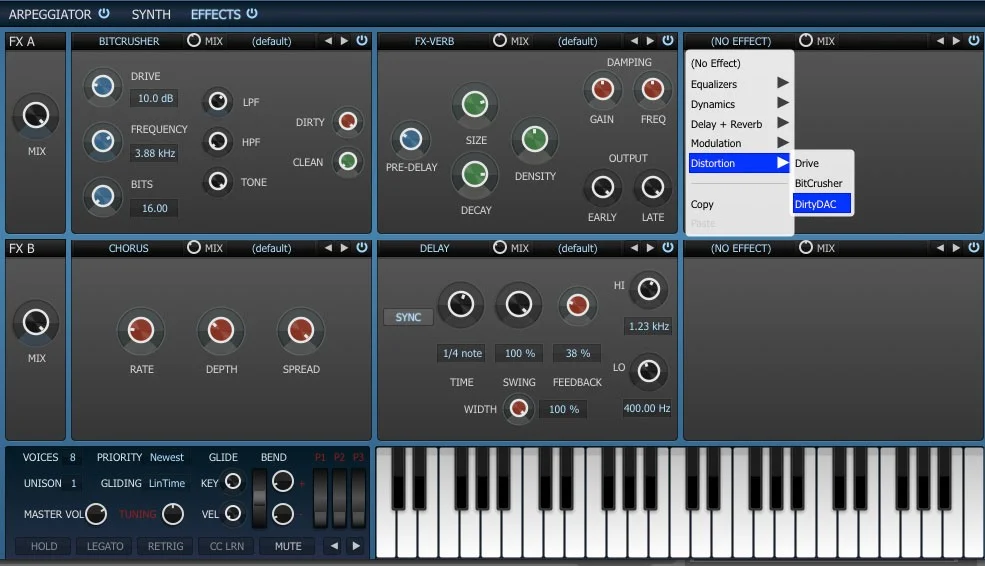The width and height of the screenshot is (985, 566).
Task: Click the delay FEEDBACK knob
Action: 577,305
